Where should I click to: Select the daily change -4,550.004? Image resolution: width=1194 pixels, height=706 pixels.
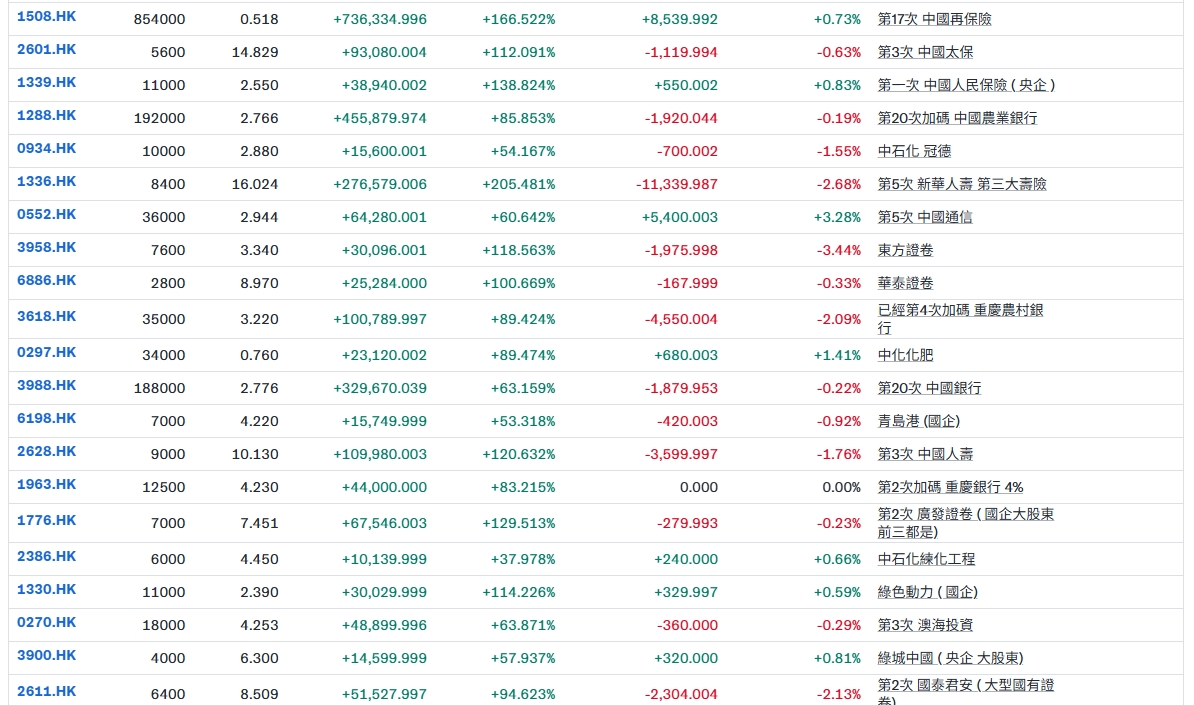point(681,319)
